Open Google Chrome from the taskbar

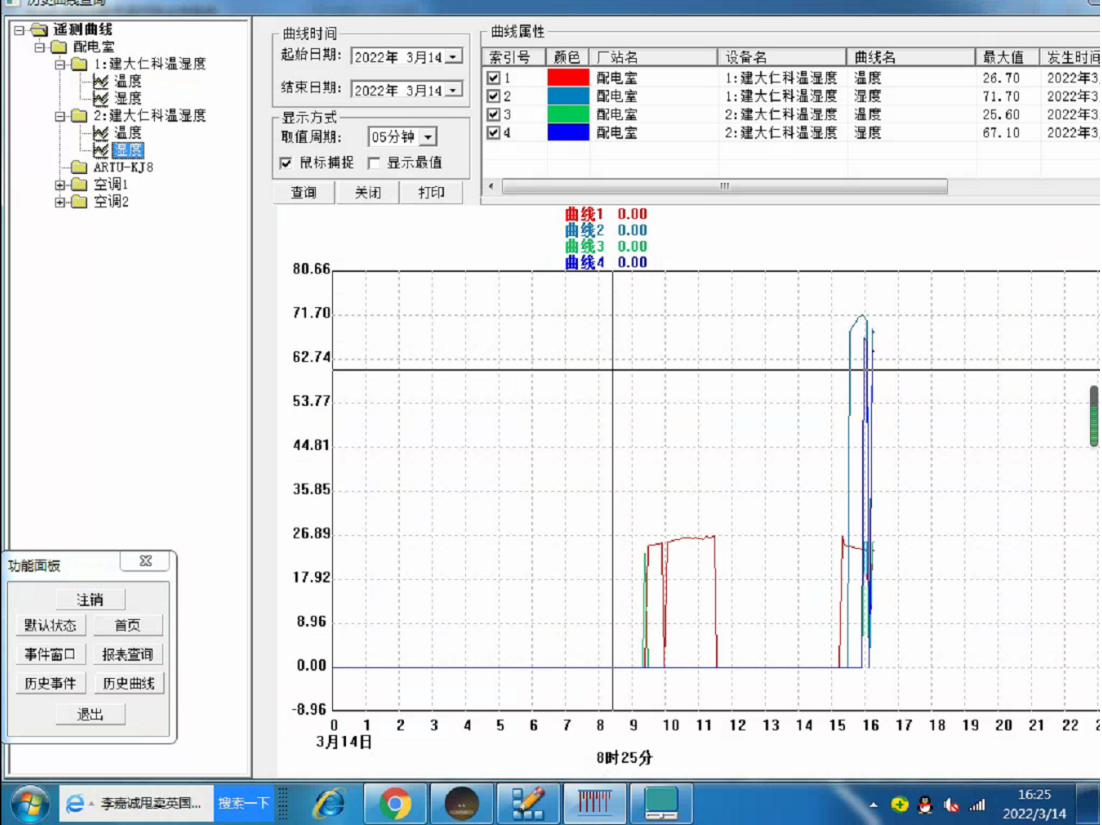[395, 803]
